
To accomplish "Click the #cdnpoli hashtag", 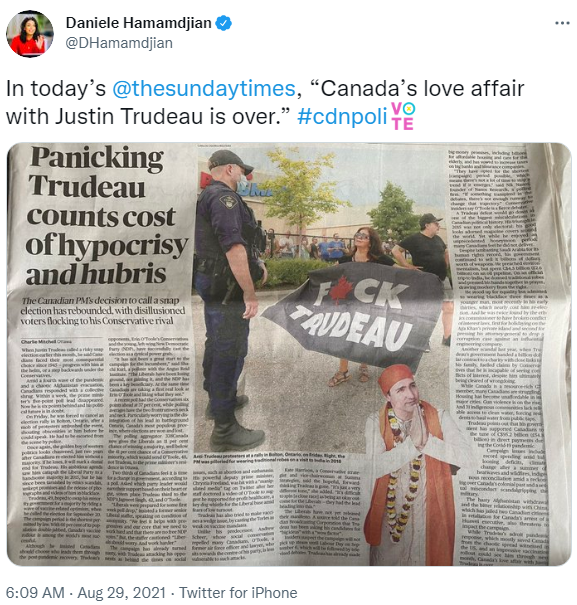I will coord(342,116).
